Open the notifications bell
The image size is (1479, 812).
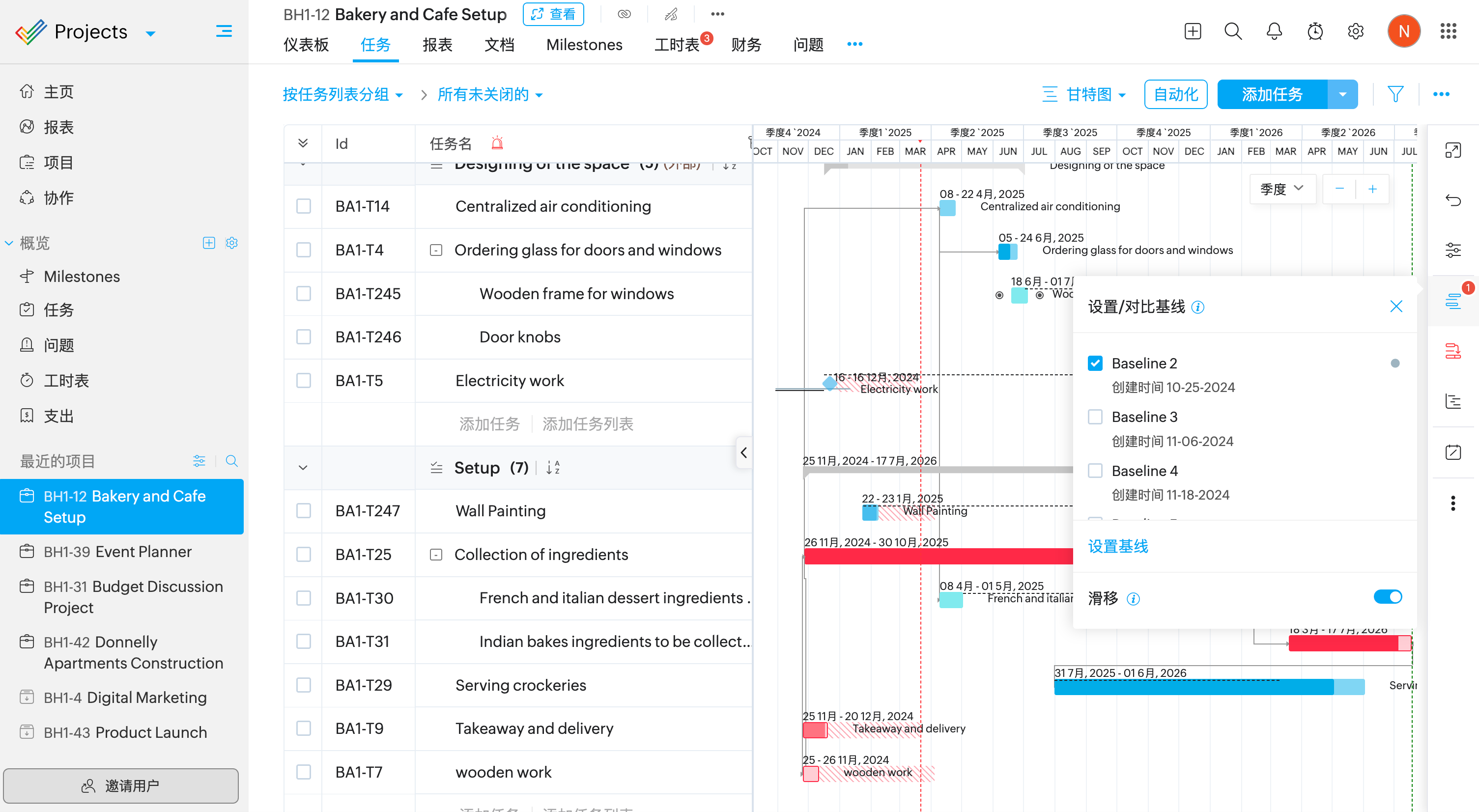[1274, 31]
